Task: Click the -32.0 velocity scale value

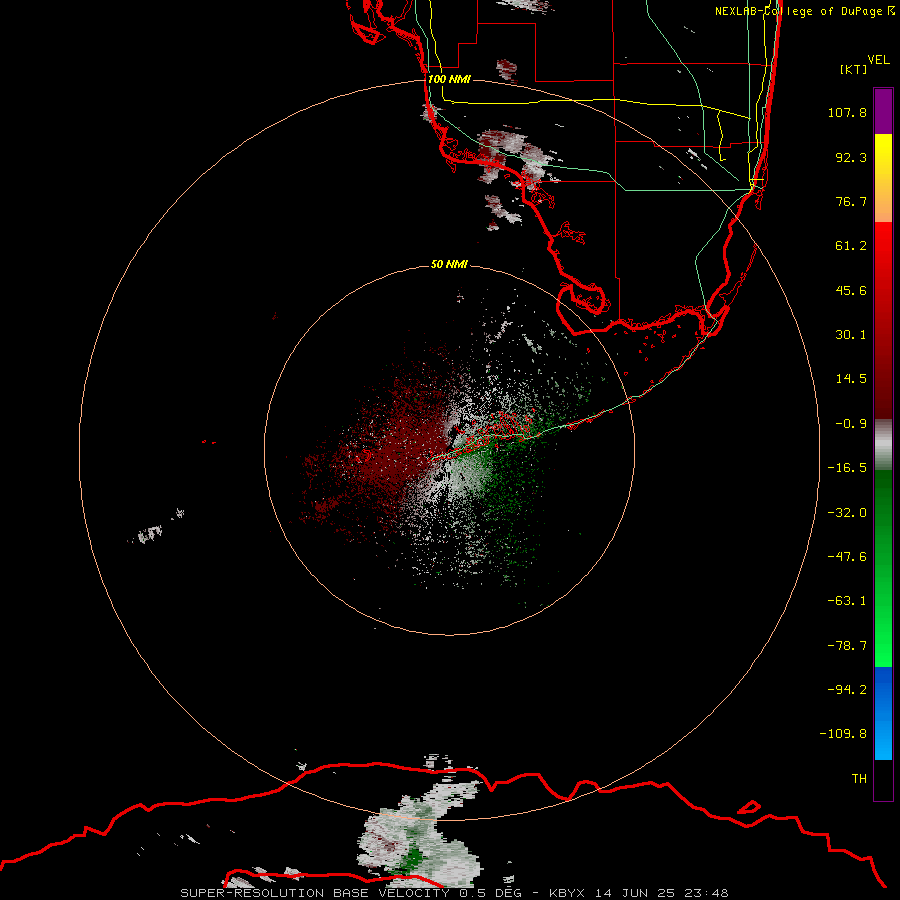Action: 847,513
